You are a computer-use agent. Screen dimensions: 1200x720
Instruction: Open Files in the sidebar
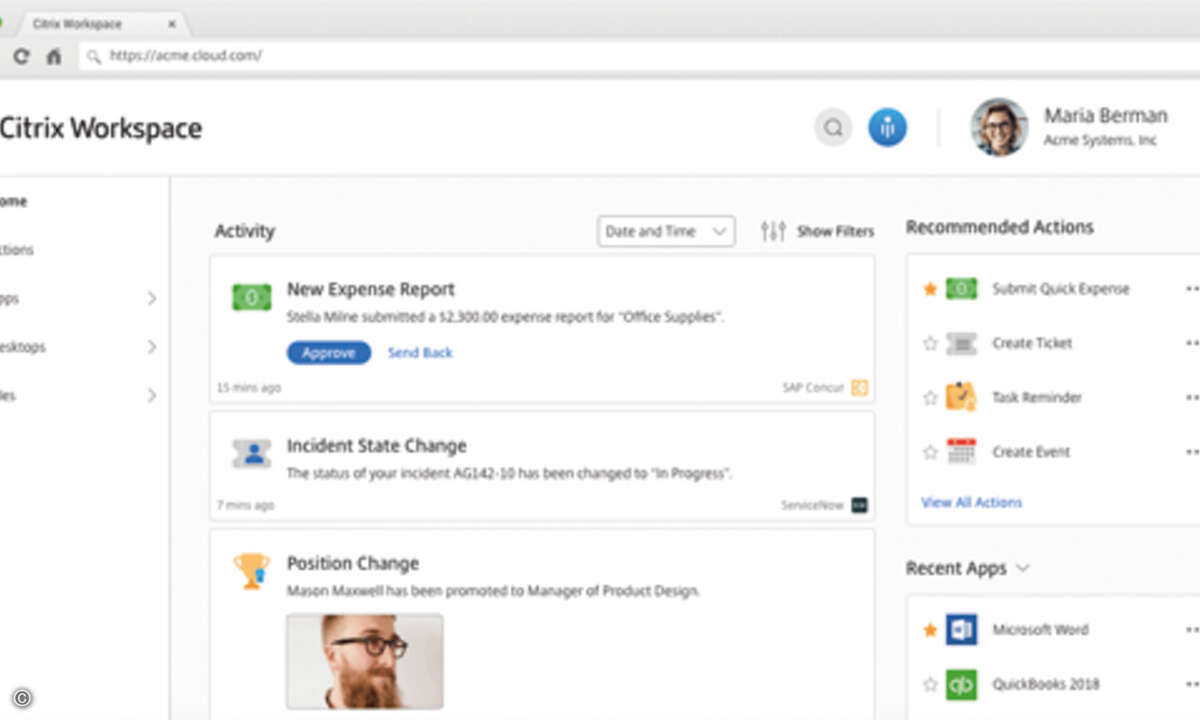8,395
